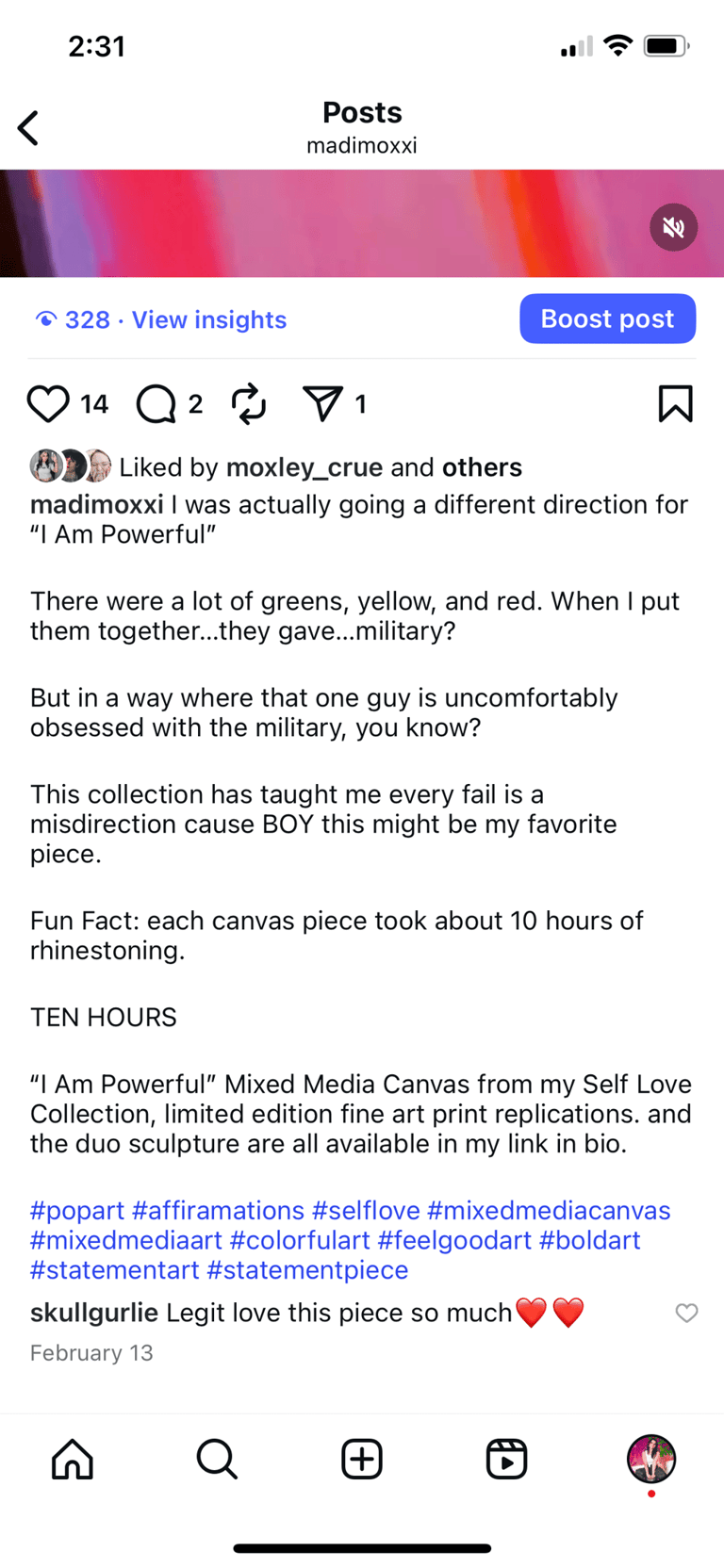Open your profile from the avatar tab

pyautogui.click(x=651, y=1460)
